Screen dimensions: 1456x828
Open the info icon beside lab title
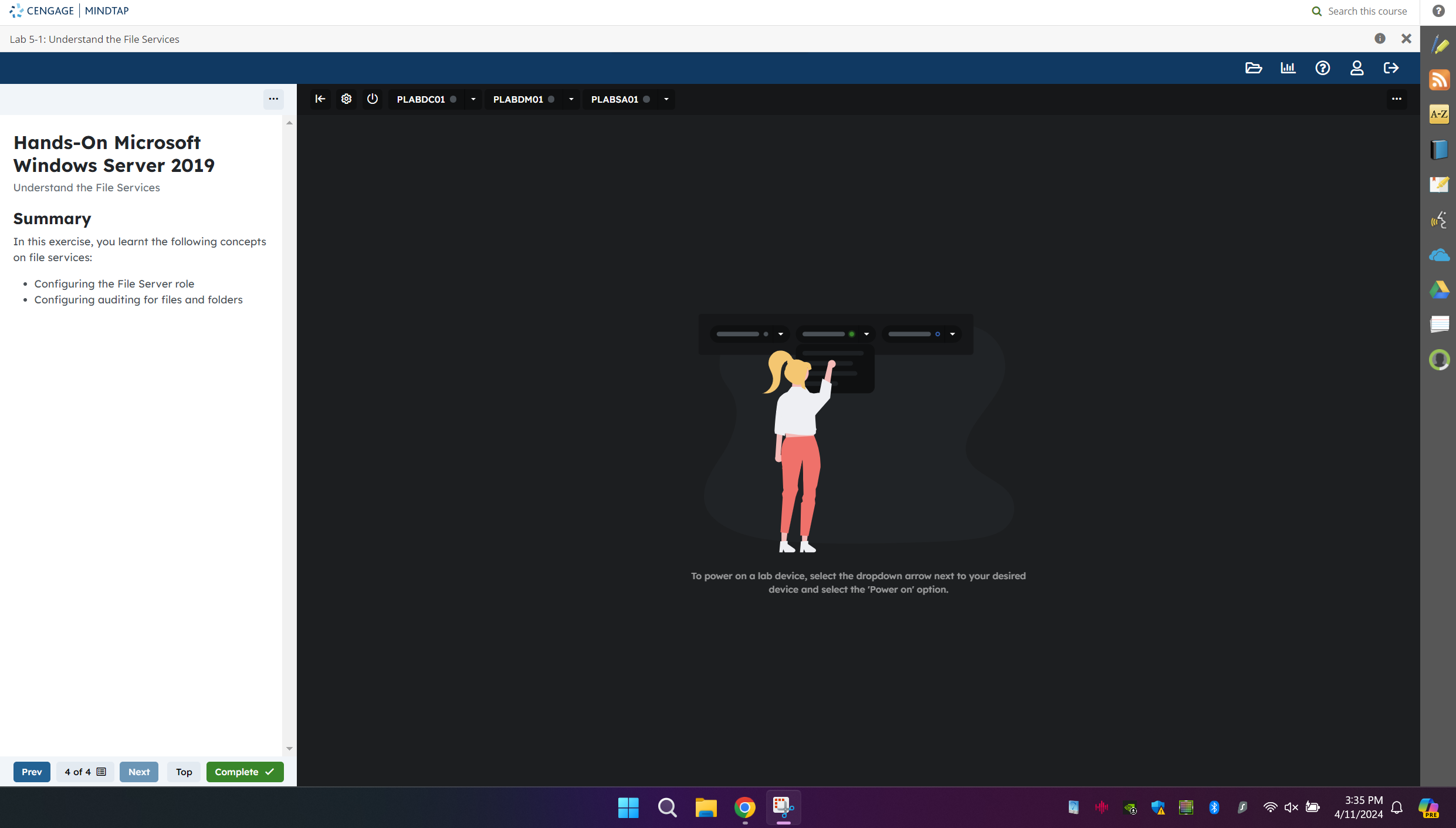[x=1380, y=39]
